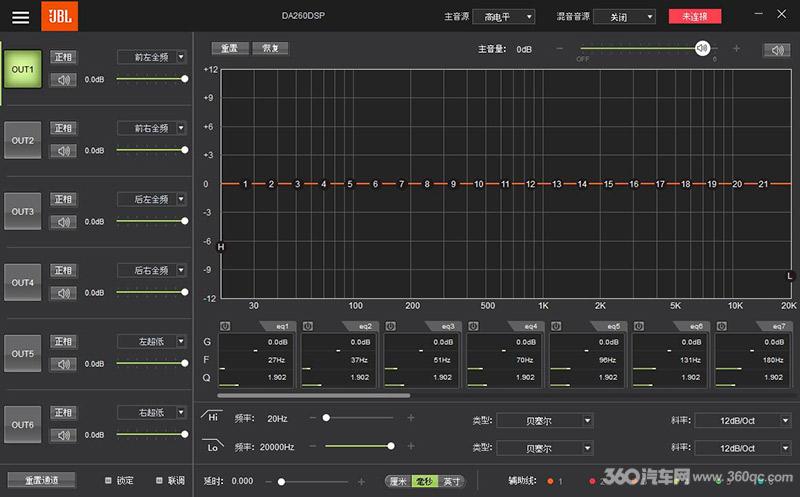Increase the delay (延时) with the plus icon
This screenshot has height=497, width=800.
[x=361, y=481]
